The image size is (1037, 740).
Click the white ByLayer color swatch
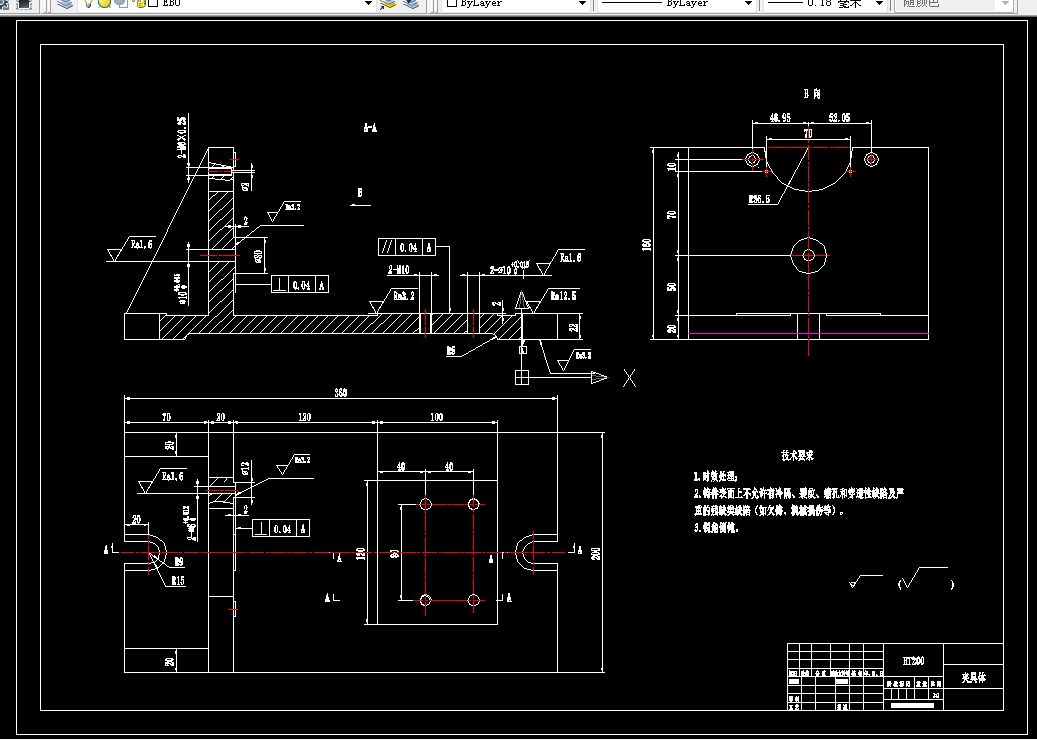(x=452, y=3)
